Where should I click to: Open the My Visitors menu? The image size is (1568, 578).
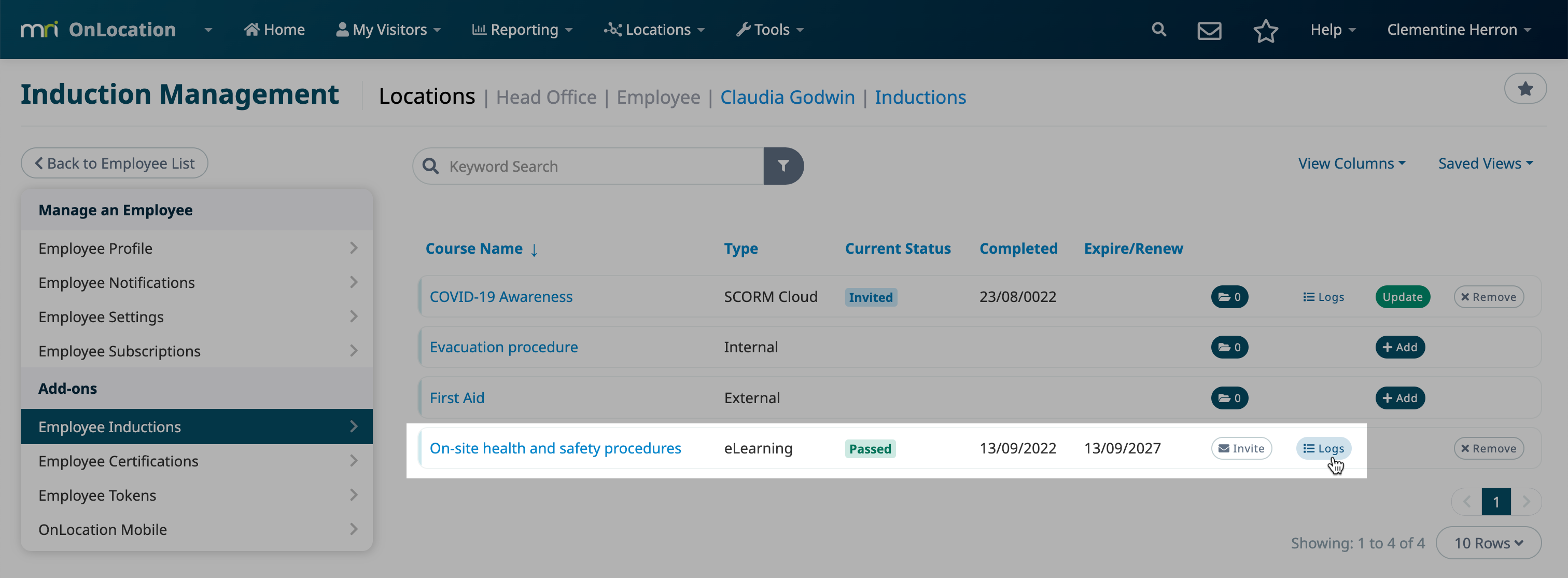click(x=388, y=29)
